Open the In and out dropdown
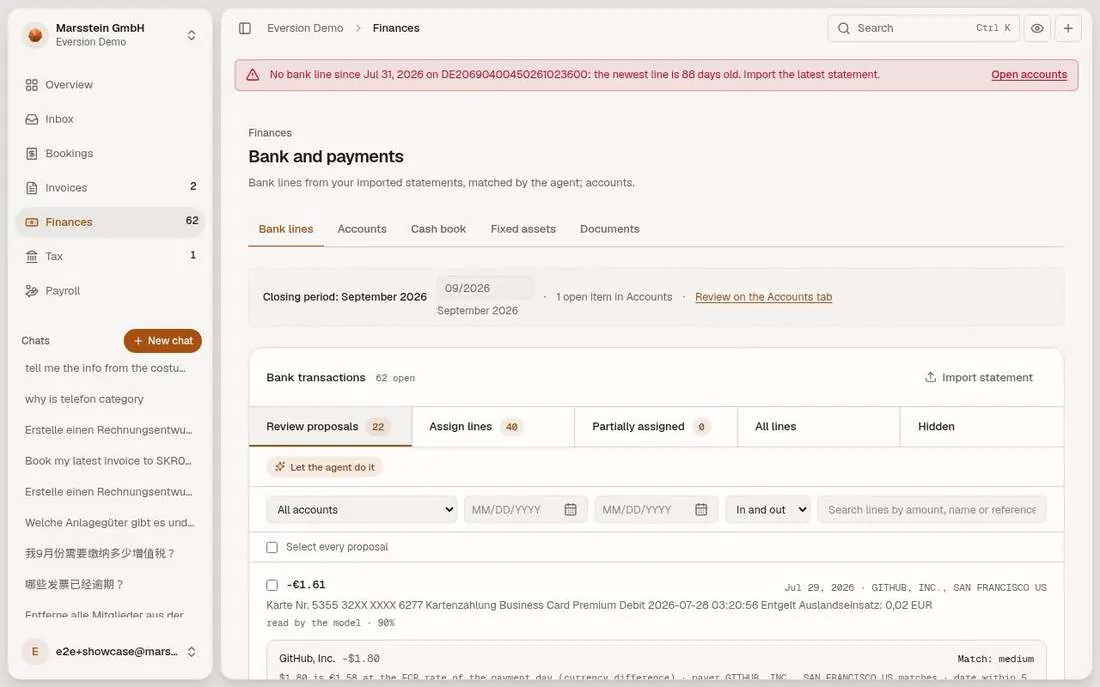Screen dimensions: 1100x687 tap(768, 509)
